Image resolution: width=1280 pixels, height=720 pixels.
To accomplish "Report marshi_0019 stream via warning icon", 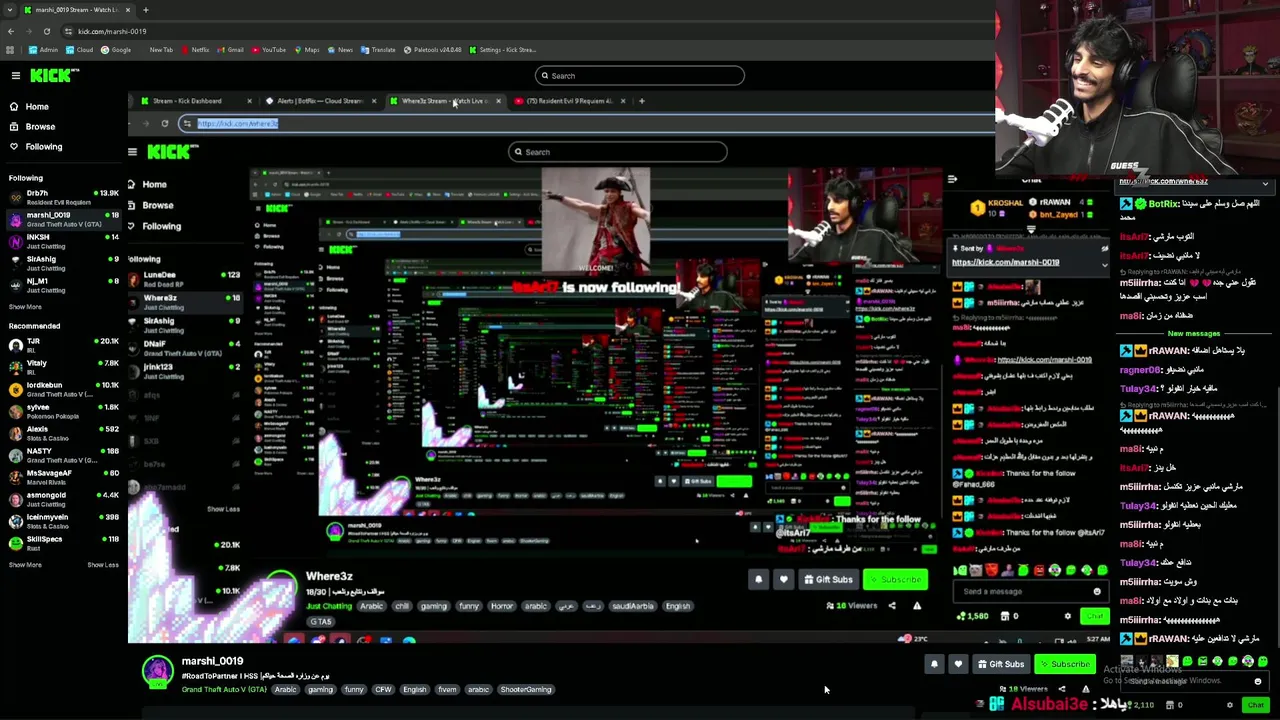I will [x=1086, y=689].
